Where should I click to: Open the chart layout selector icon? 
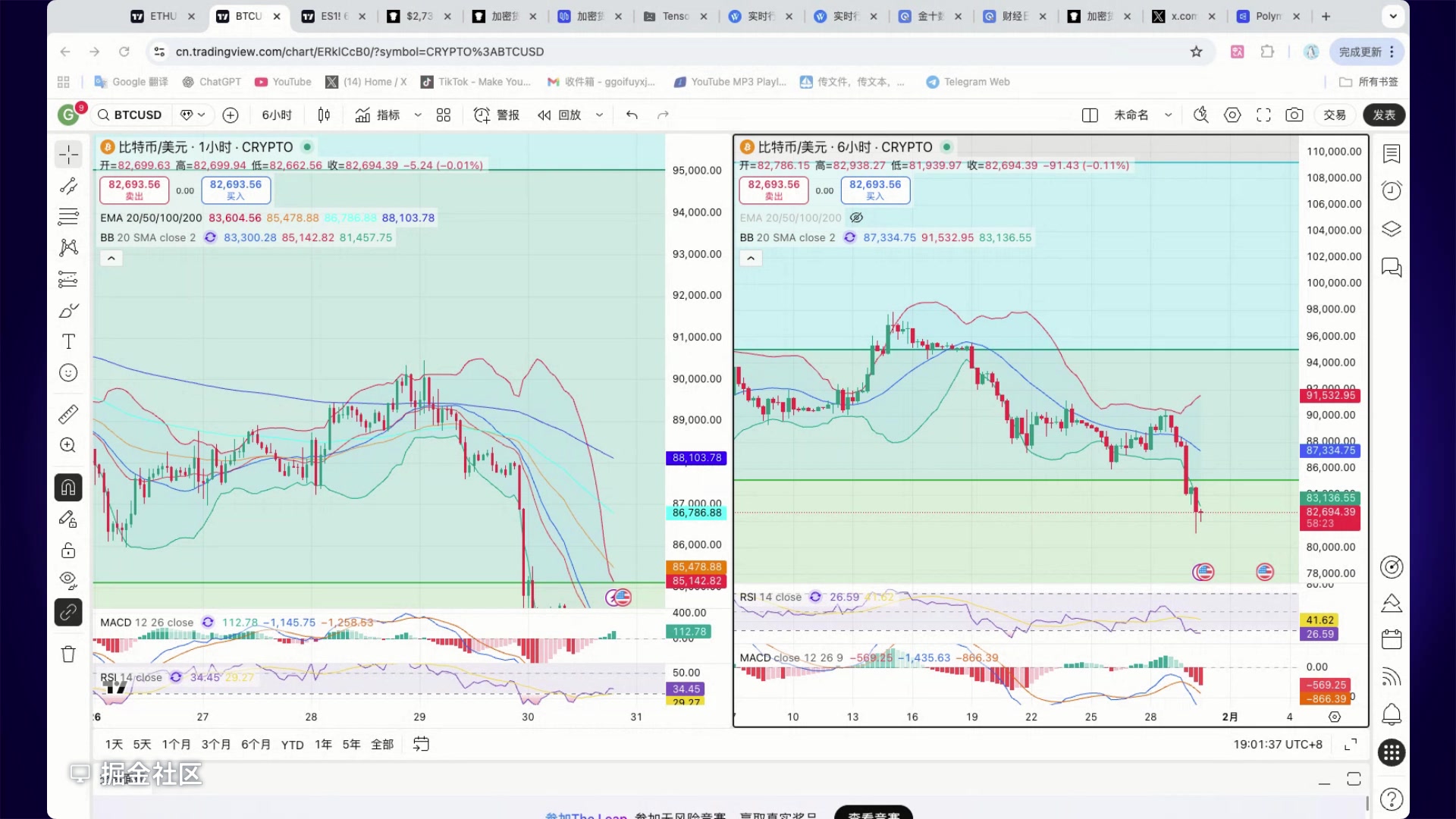1090,115
